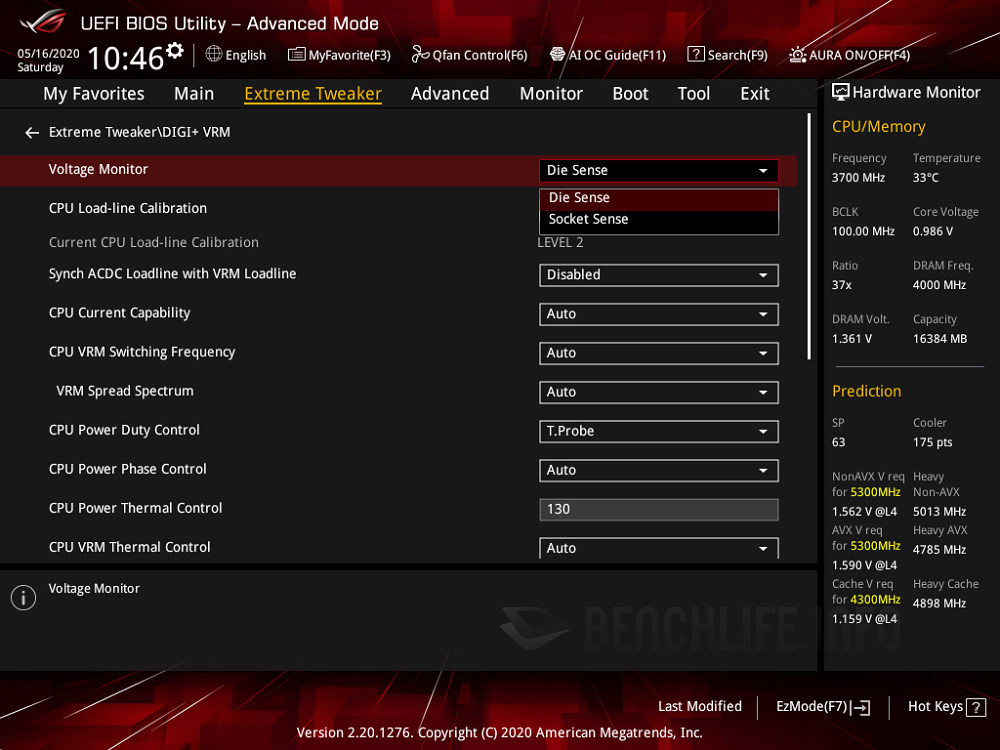Click the back arrow to leave DIGI+ VRM
Image resolution: width=1000 pixels, height=750 pixels.
[31, 131]
